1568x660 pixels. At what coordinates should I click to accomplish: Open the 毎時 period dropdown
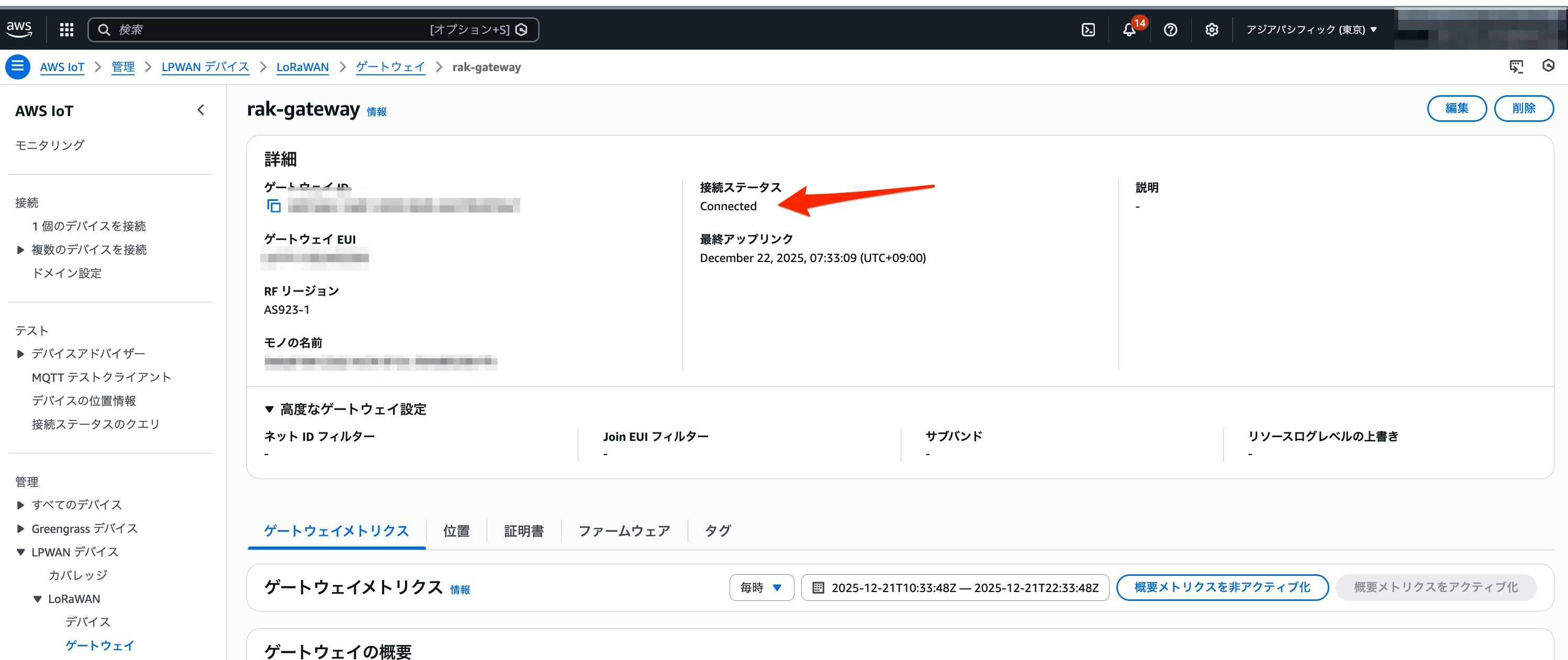(x=761, y=587)
